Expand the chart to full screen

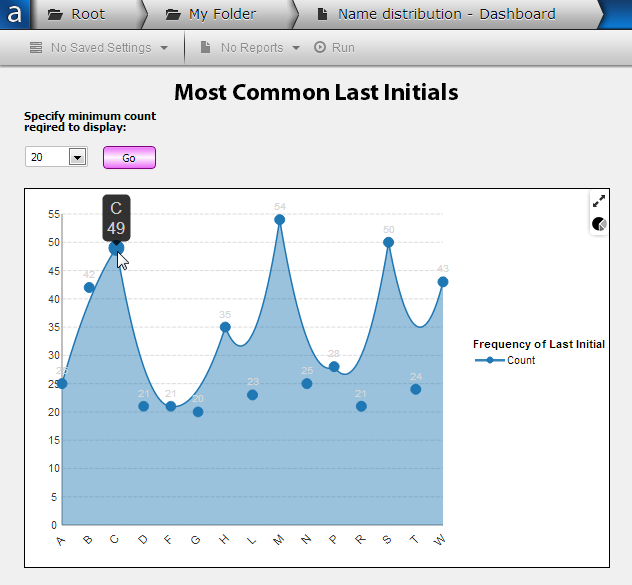coord(599,201)
